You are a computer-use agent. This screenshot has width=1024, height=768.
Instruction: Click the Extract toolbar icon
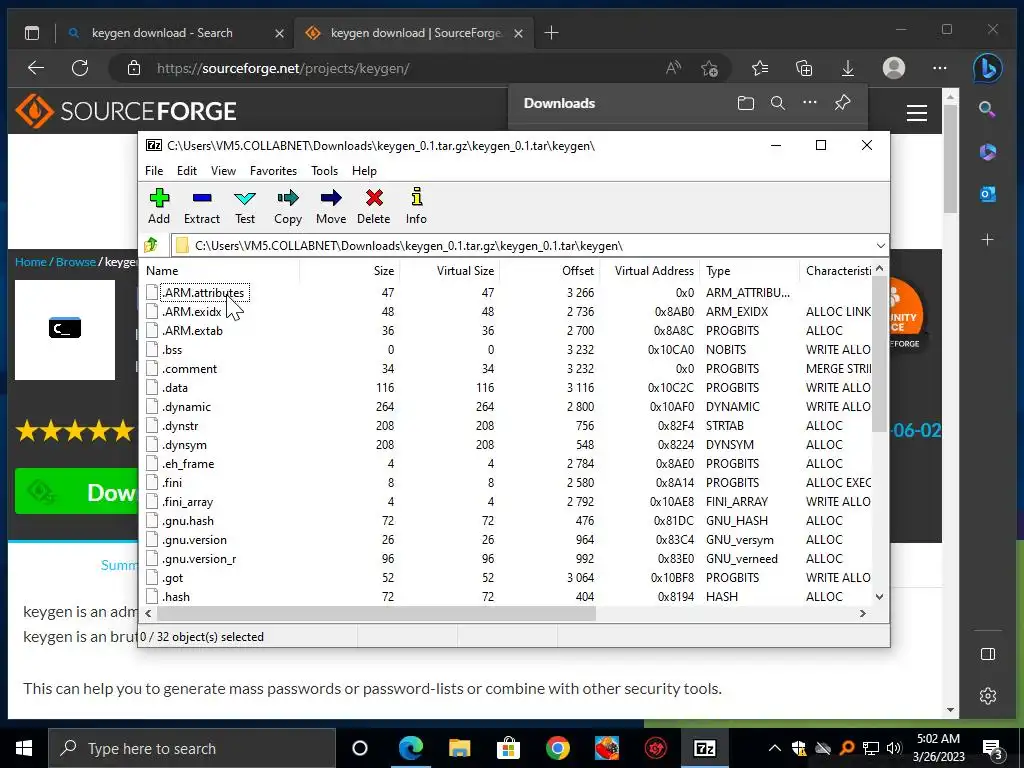tap(202, 206)
